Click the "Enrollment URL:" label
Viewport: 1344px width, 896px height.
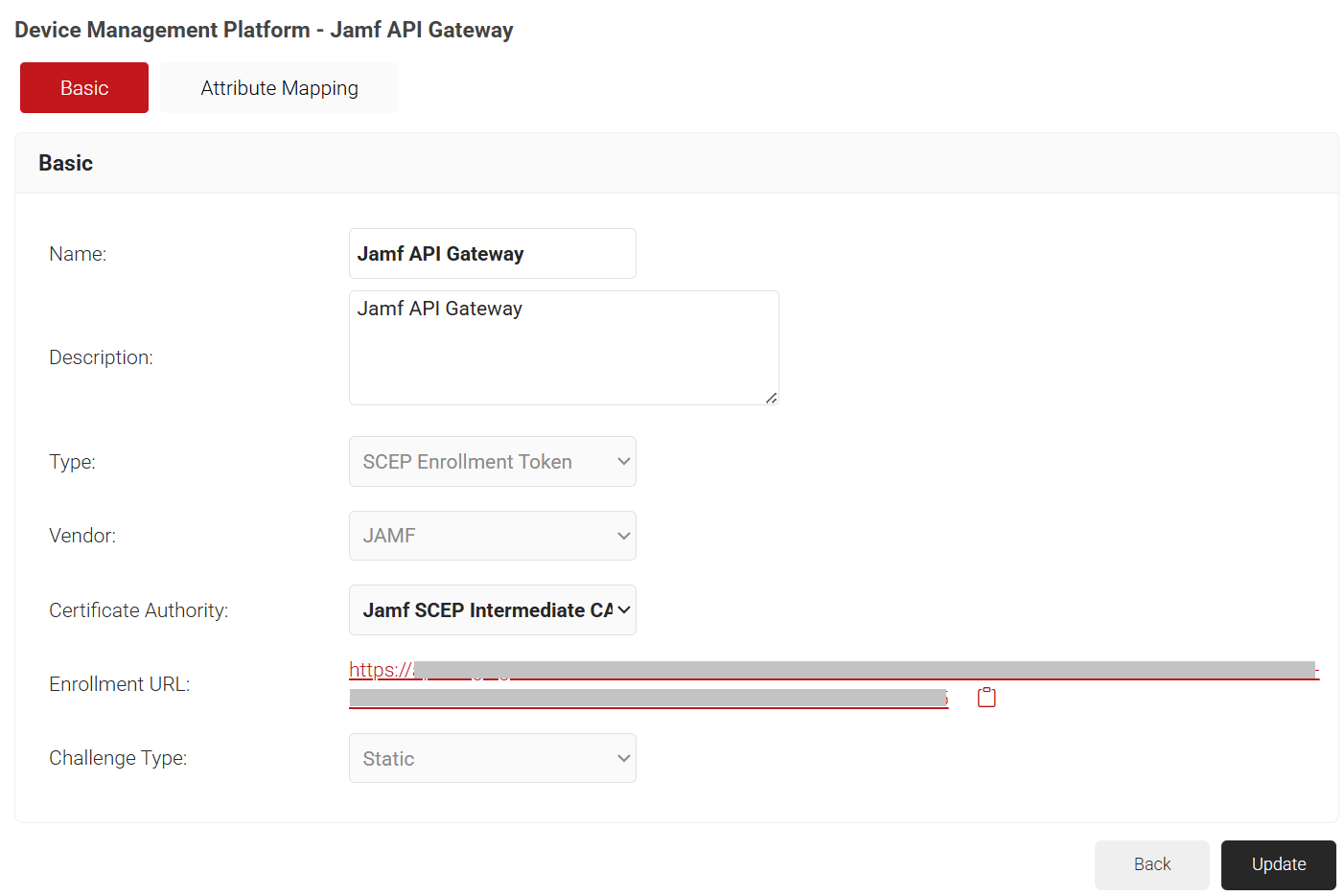(x=119, y=684)
